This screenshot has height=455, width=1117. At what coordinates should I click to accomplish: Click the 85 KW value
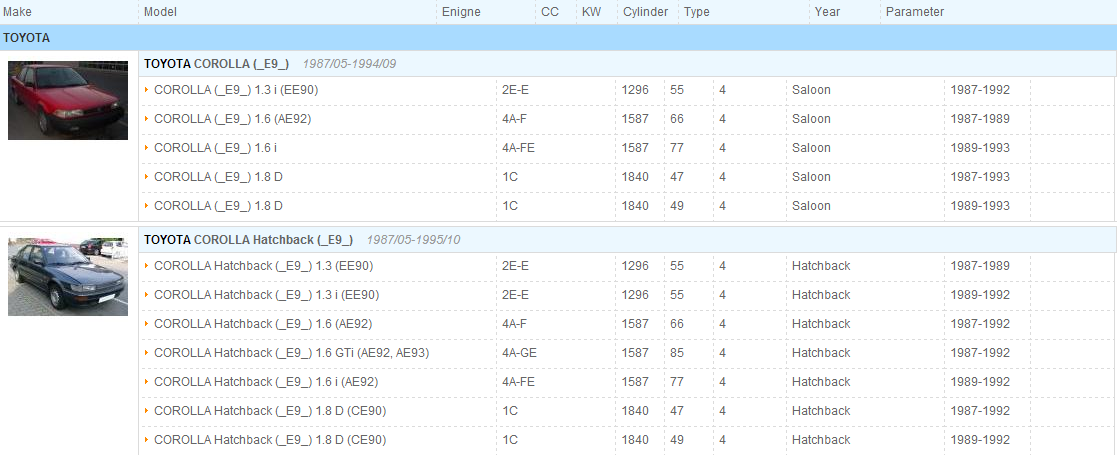point(677,352)
